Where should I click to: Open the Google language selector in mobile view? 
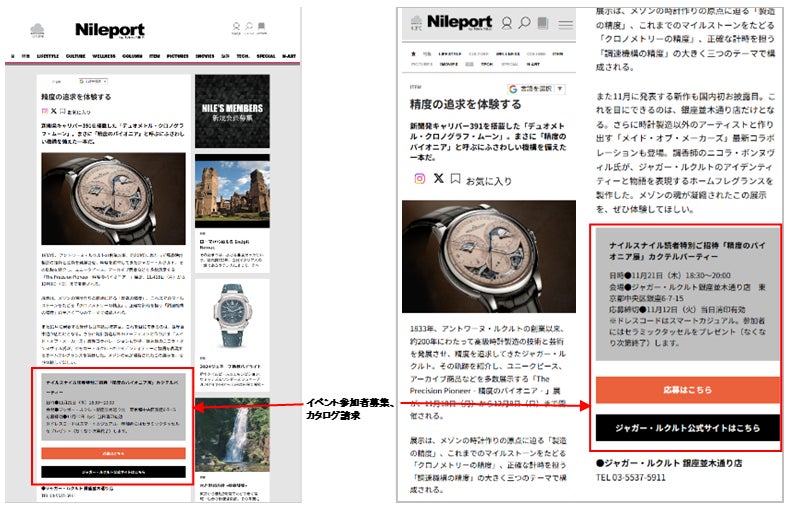click(536, 89)
